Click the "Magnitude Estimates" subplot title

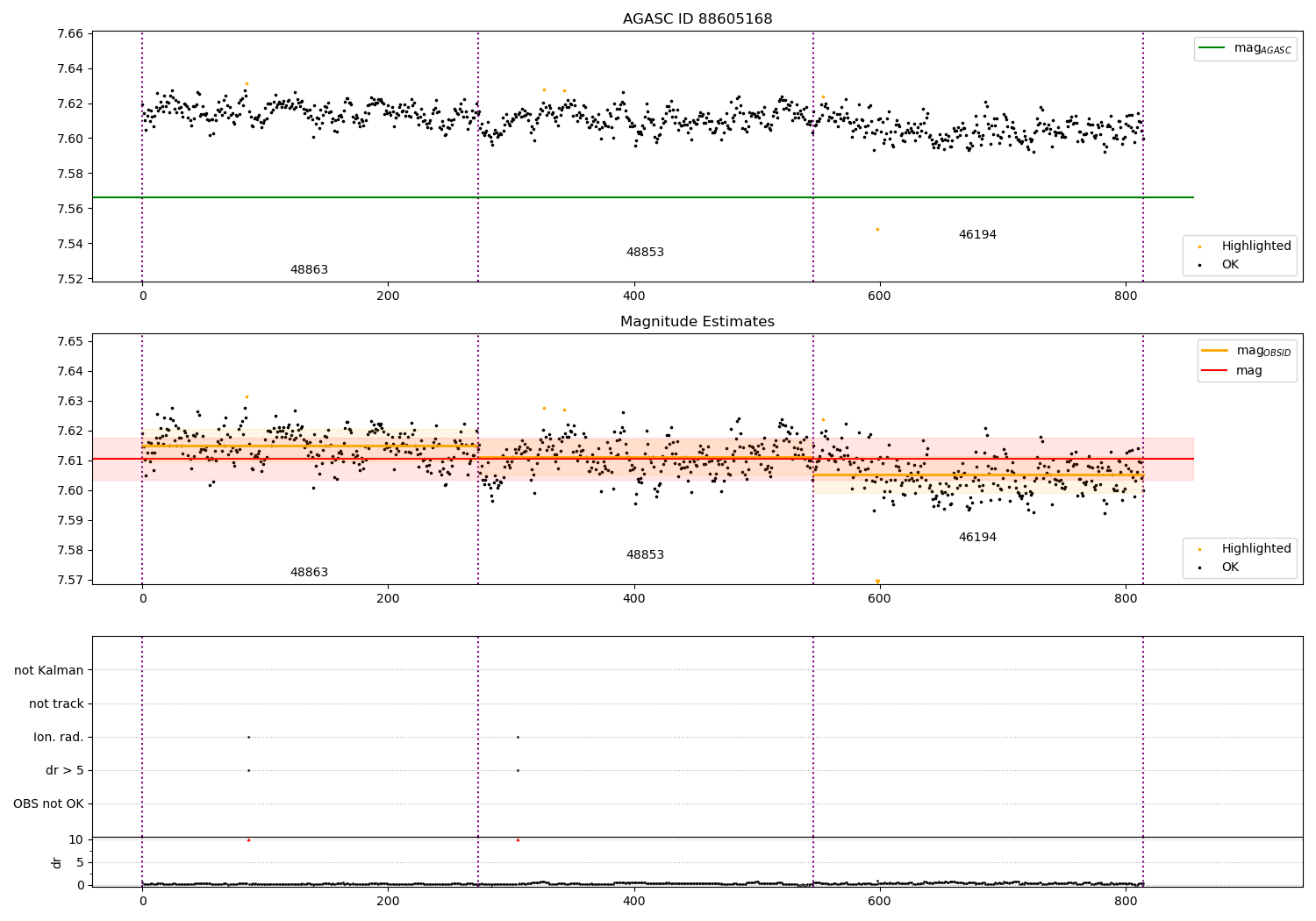click(697, 322)
